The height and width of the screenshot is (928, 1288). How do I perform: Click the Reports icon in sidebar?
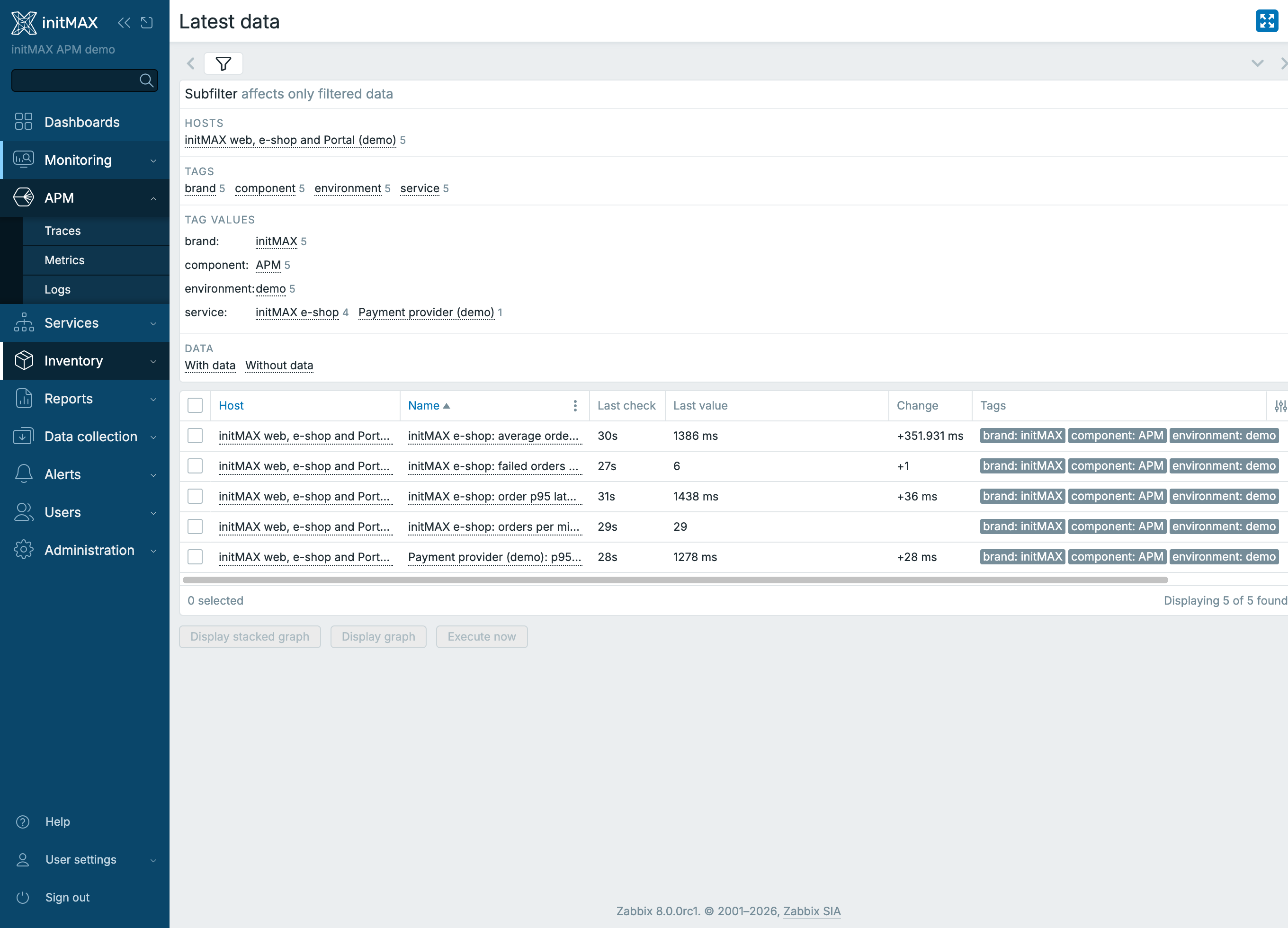(23, 399)
